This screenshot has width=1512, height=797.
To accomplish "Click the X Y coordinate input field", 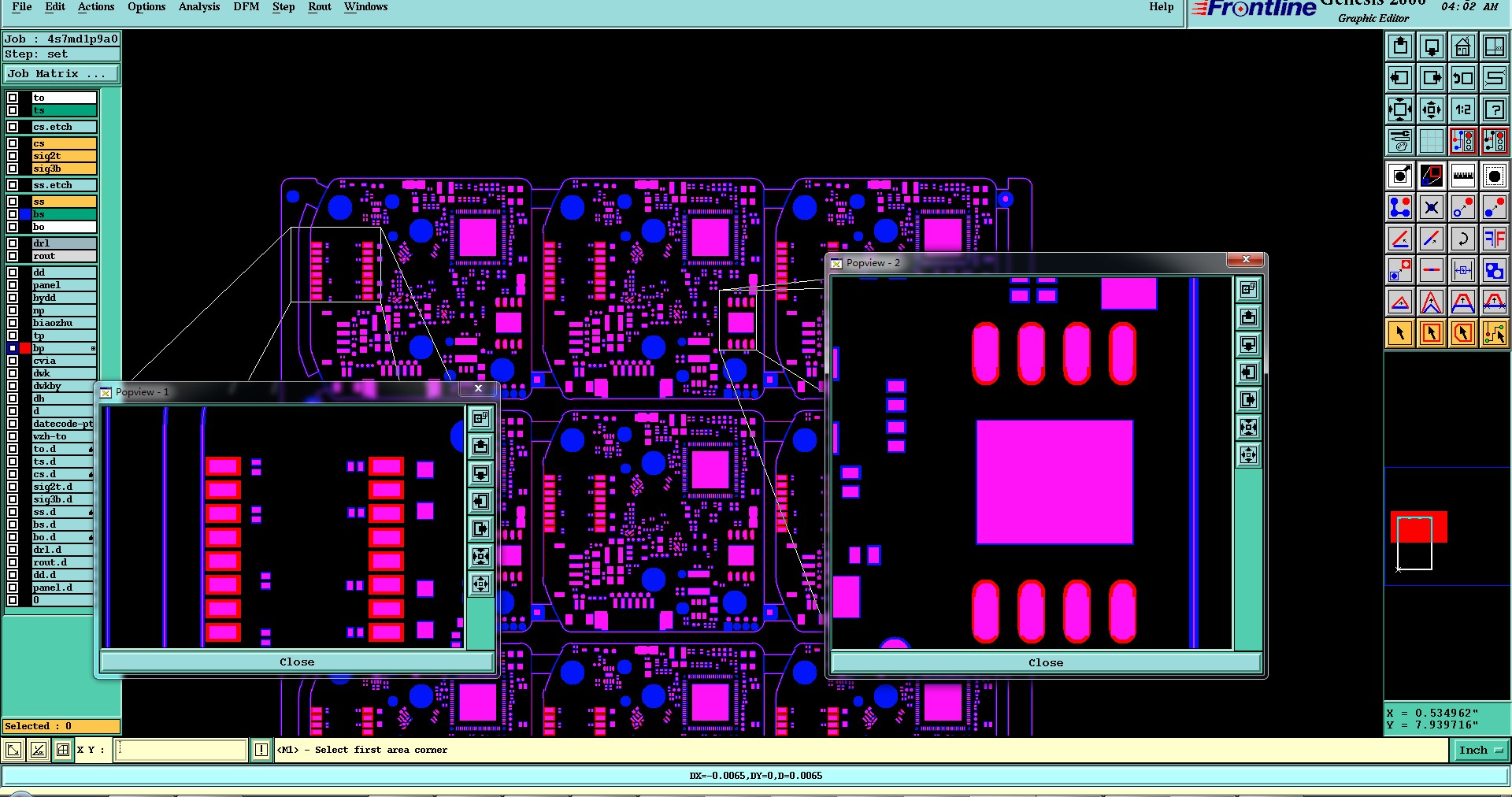I will [181, 750].
